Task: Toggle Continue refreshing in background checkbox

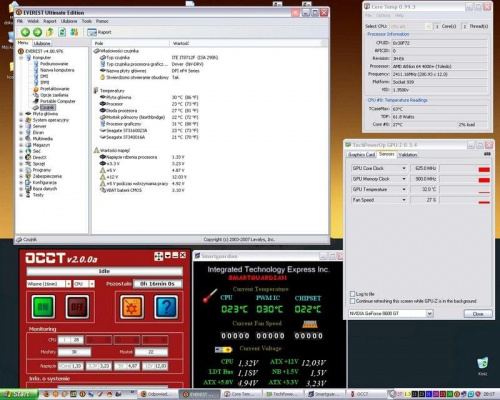Action: click(x=352, y=301)
